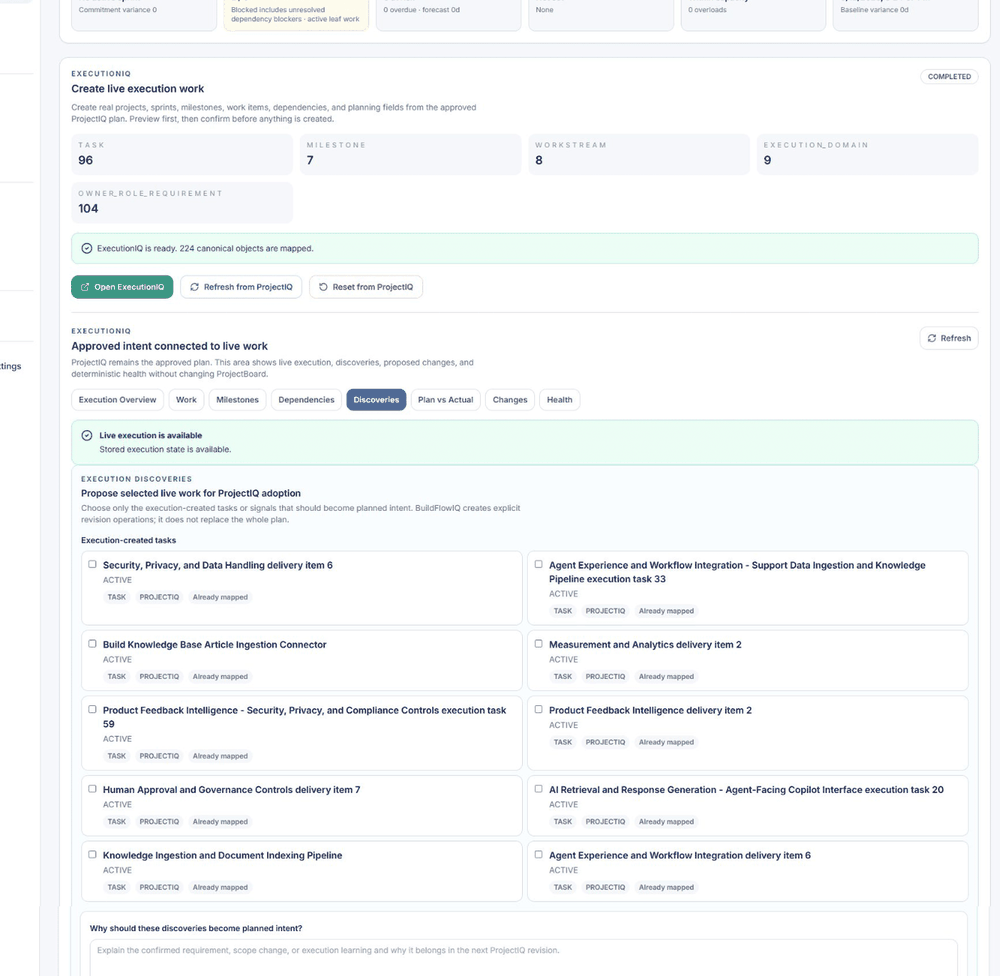The image size is (1000, 976).
Task: Click the 'Execution-created tasks' label
Action: [x=128, y=540]
